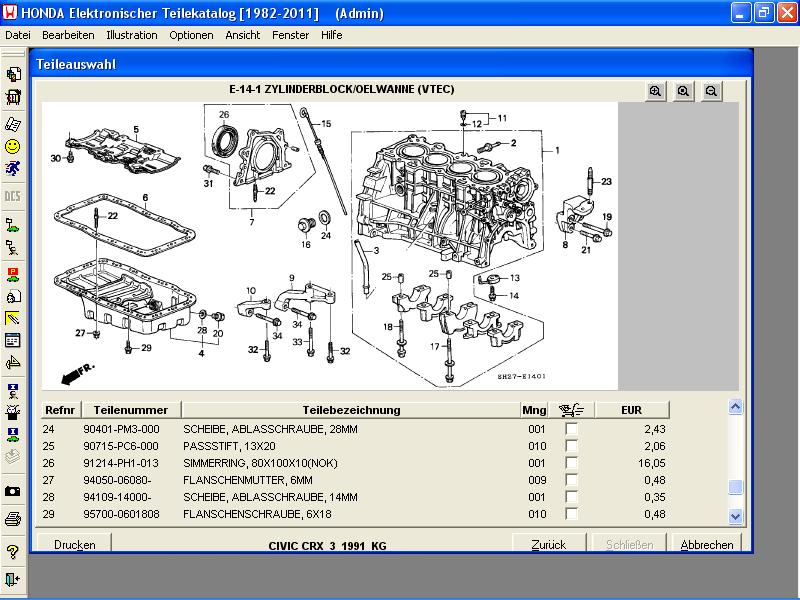Click the DCS icon in left sidebar
This screenshot has width=800, height=600.
[13, 196]
